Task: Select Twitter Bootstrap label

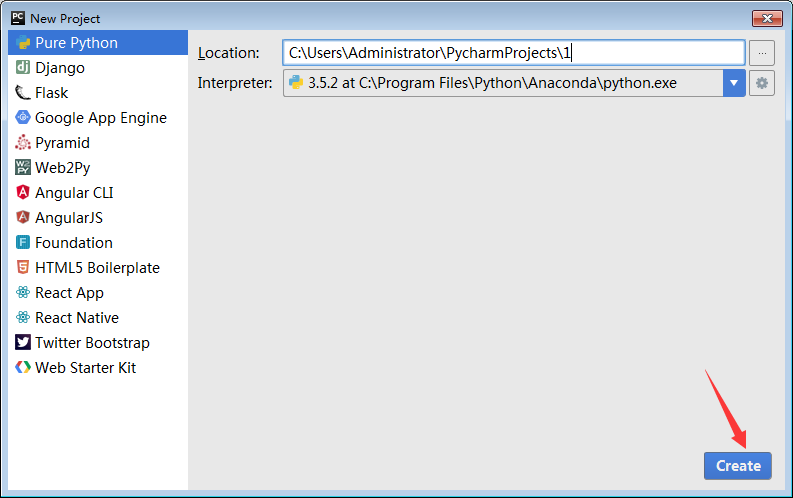Action: pyautogui.click(x=92, y=343)
